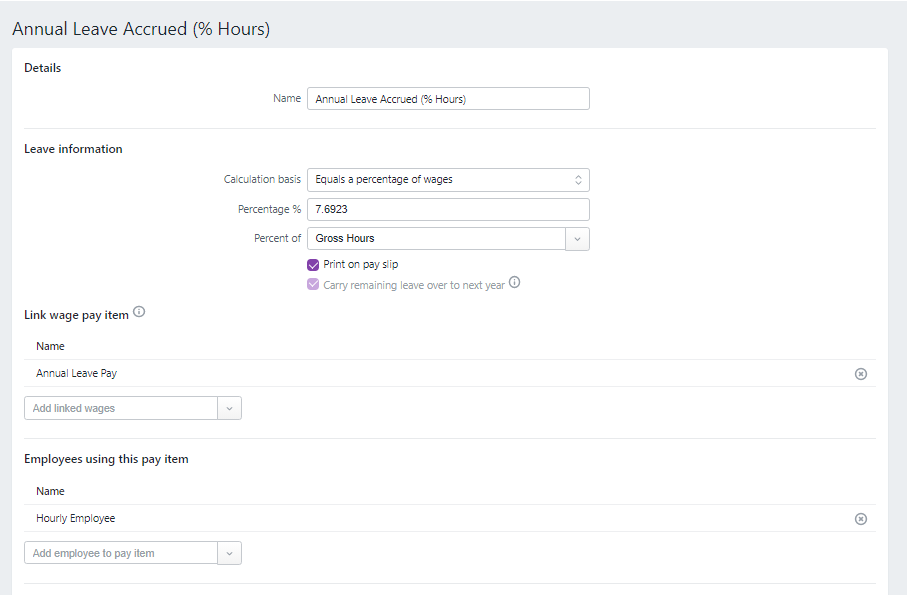Click the Print on pay slip label
Image resolution: width=907 pixels, height=595 pixels.
pos(360,265)
